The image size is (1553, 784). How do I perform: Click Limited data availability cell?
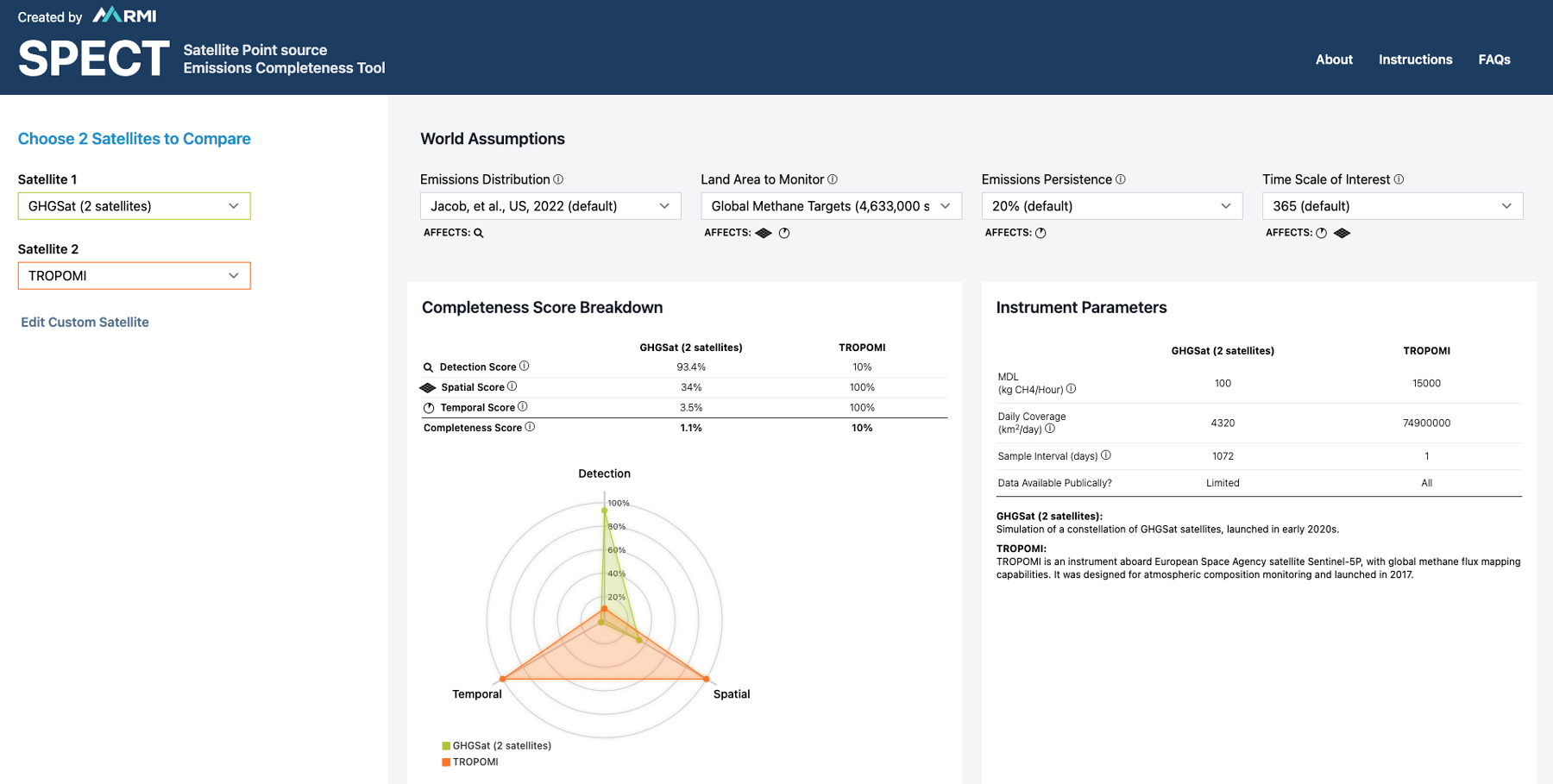coord(1223,483)
